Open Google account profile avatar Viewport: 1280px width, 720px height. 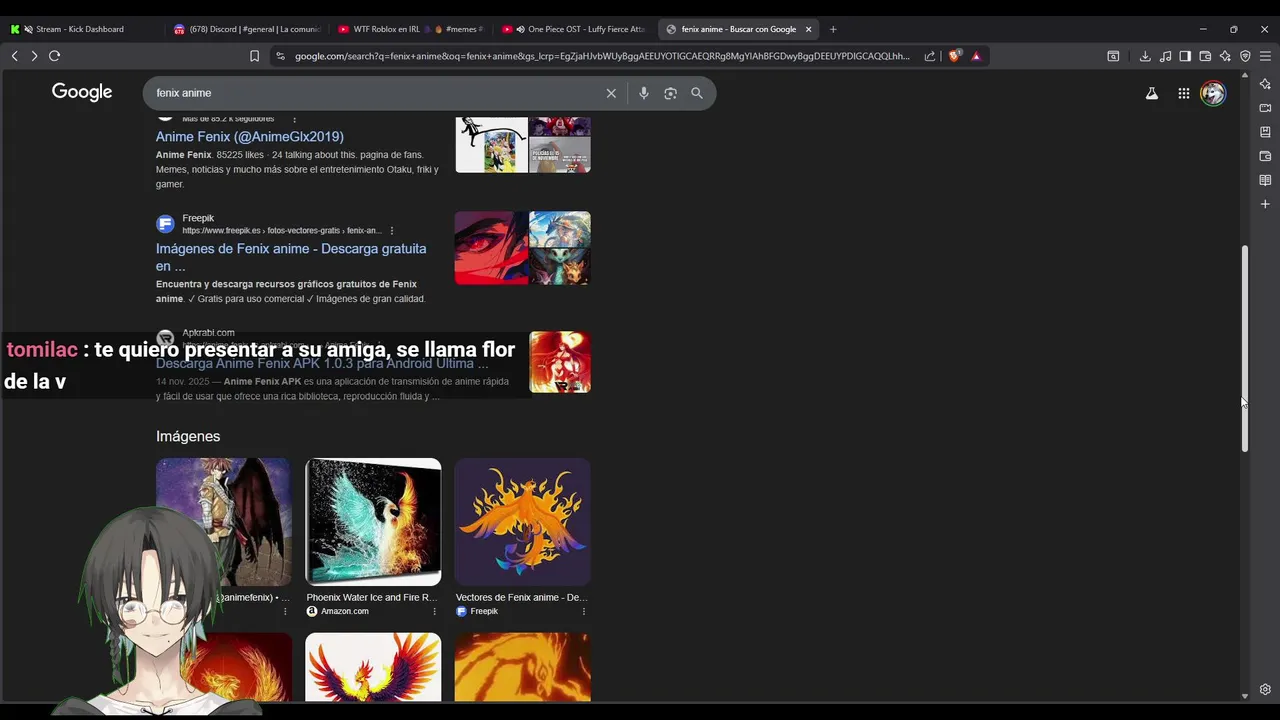tap(1213, 93)
